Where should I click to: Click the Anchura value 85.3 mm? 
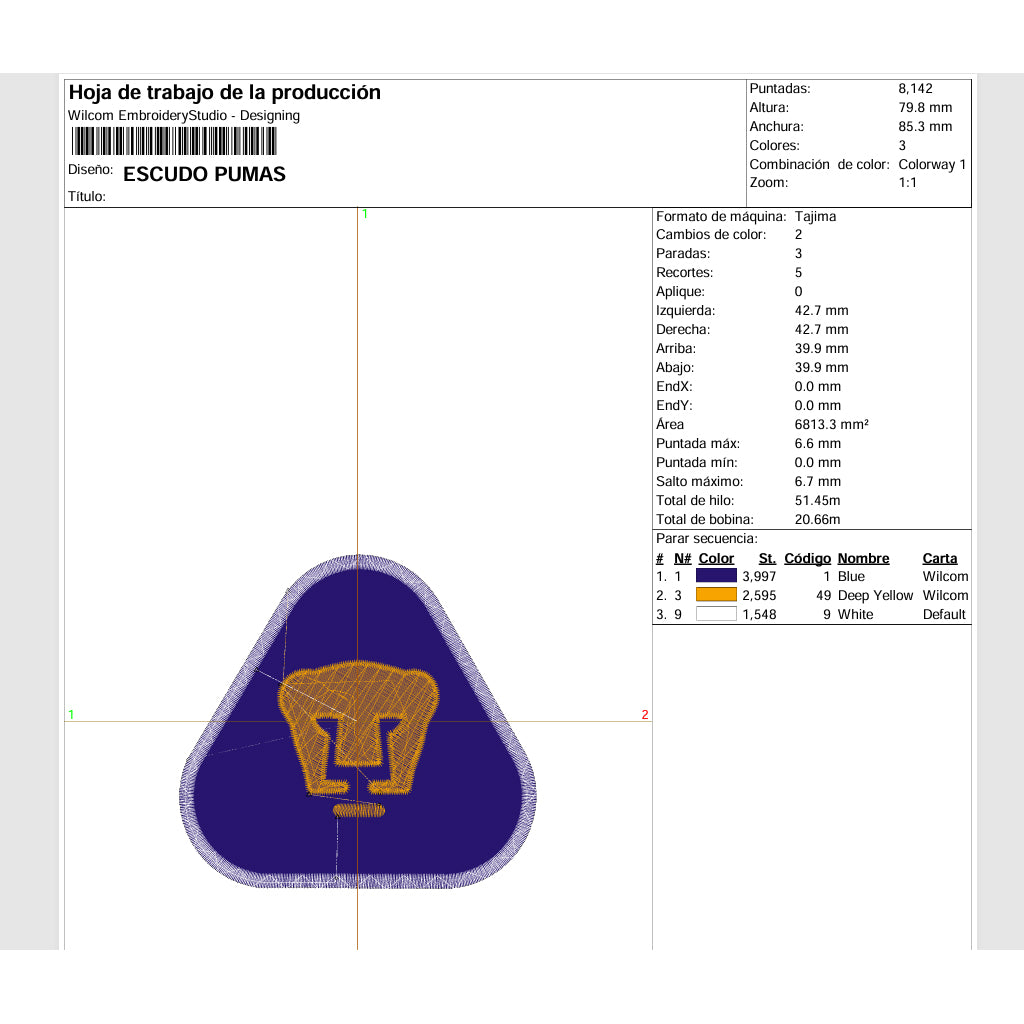(x=925, y=126)
